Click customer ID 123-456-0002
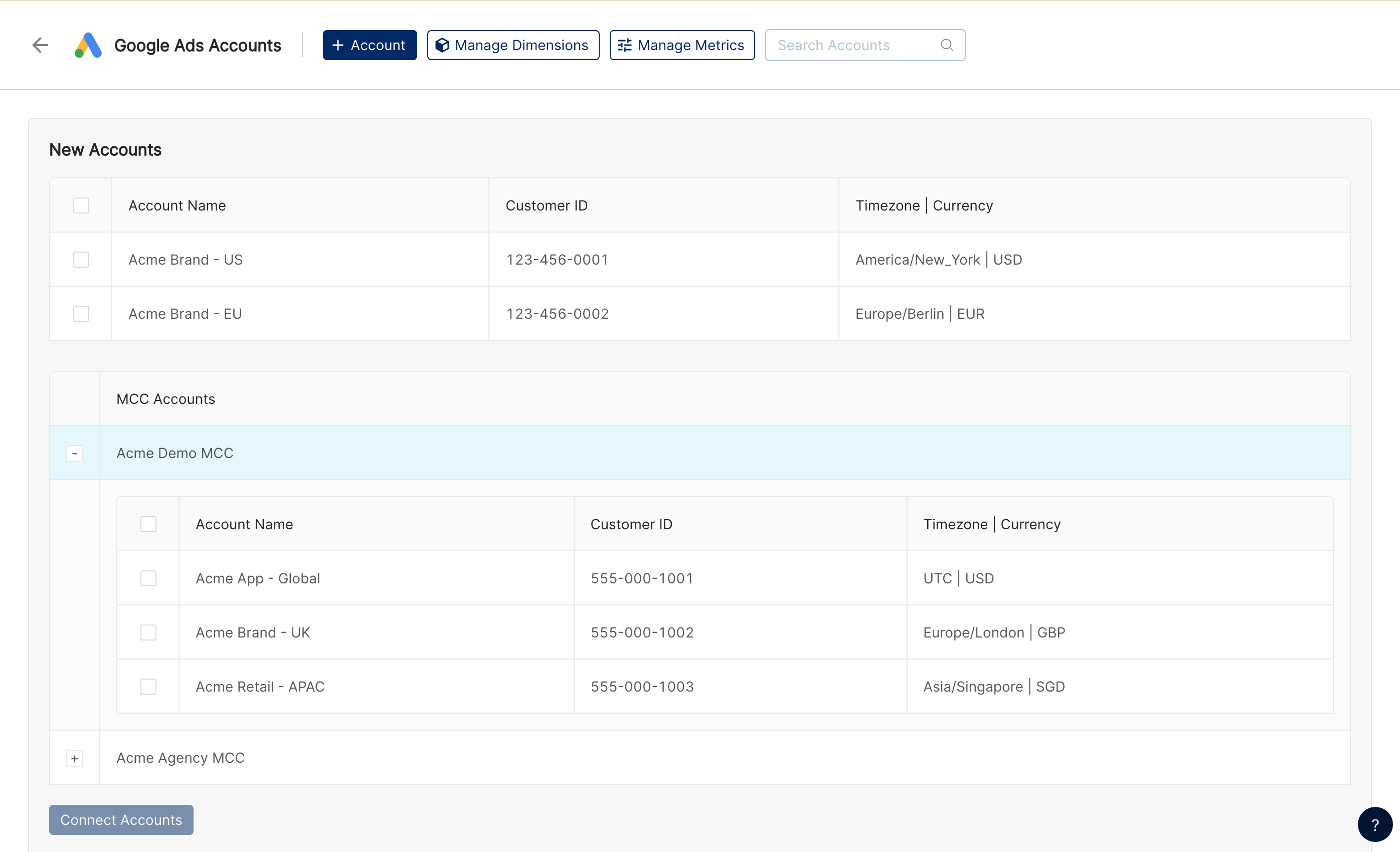The image size is (1400, 852). click(558, 314)
